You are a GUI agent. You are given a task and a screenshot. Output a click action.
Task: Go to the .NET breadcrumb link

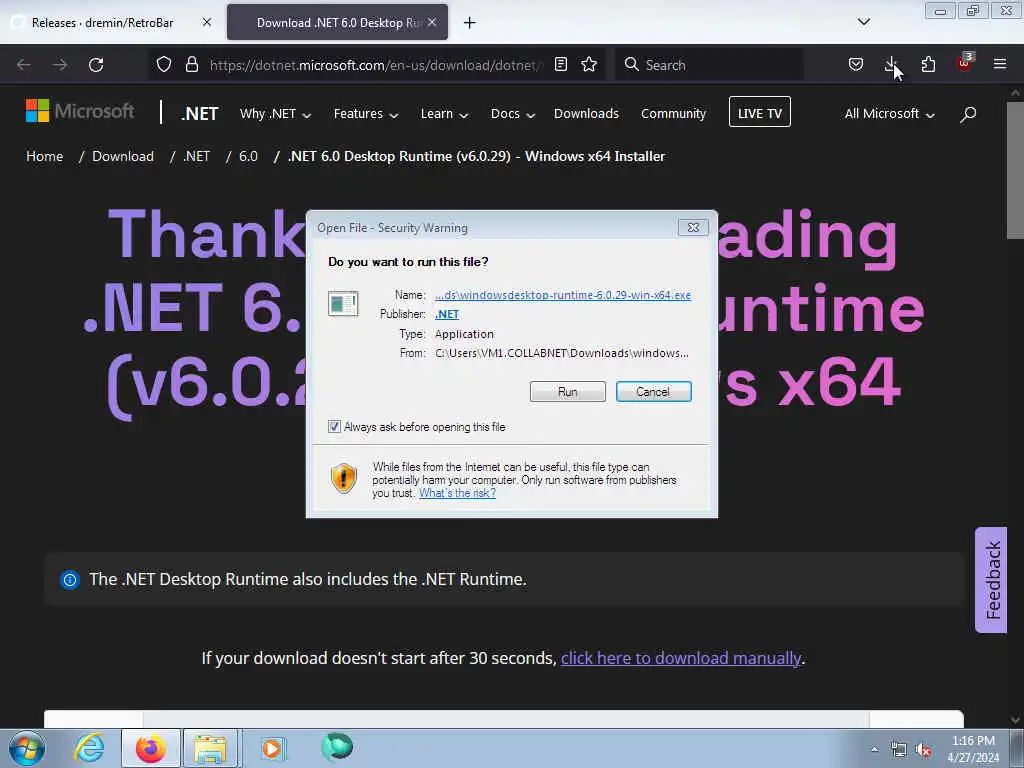point(197,156)
